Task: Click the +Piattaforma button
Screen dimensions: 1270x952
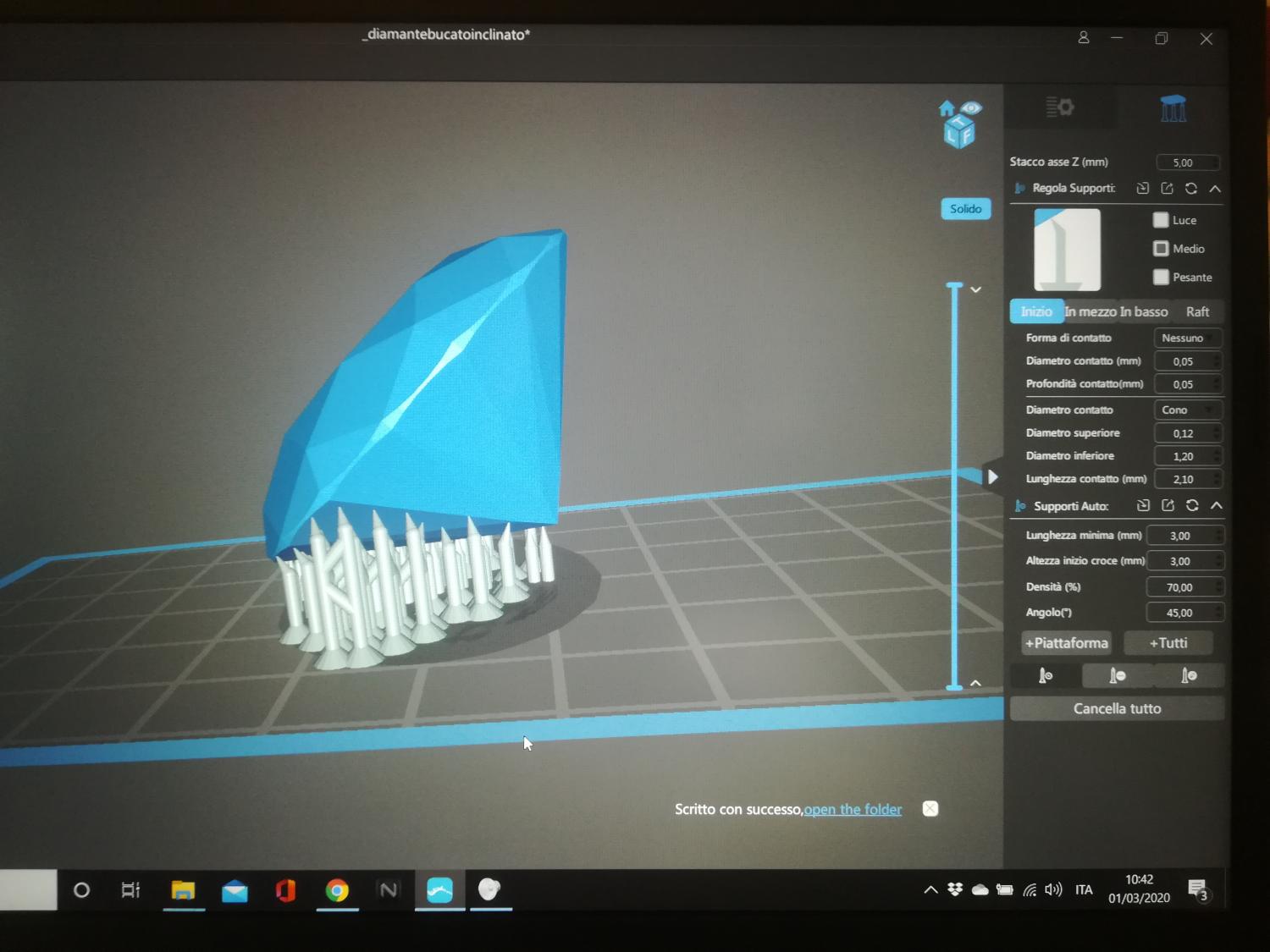Action: pos(1066,643)
